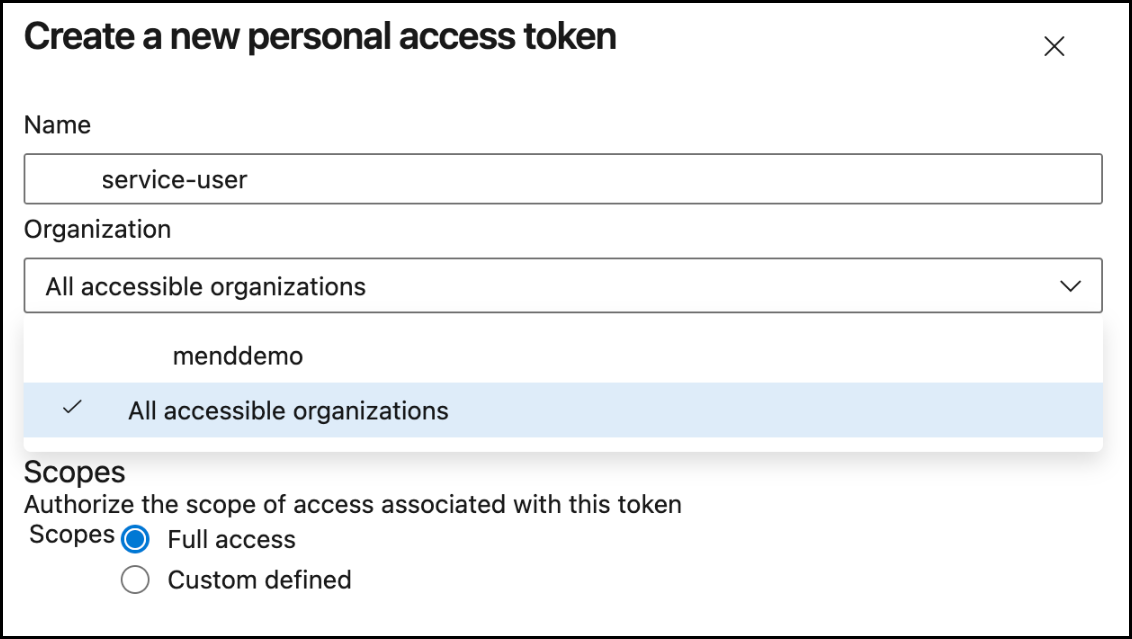1132x639 pixels.
Task: Click the small 'Scopes' label beside radios
Action: pos(71,535)
